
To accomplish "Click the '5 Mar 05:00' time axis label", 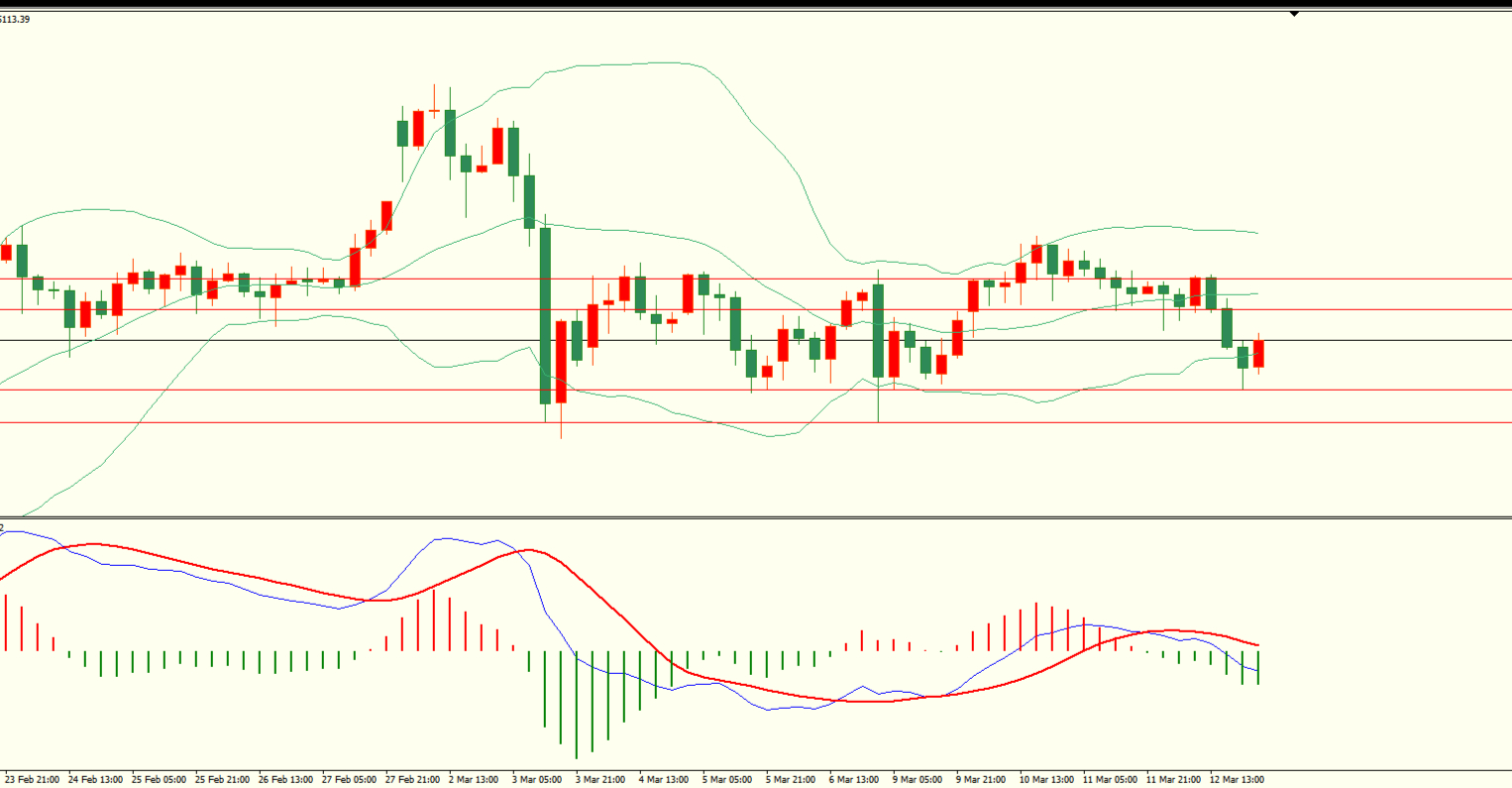I will pos(727,780).
